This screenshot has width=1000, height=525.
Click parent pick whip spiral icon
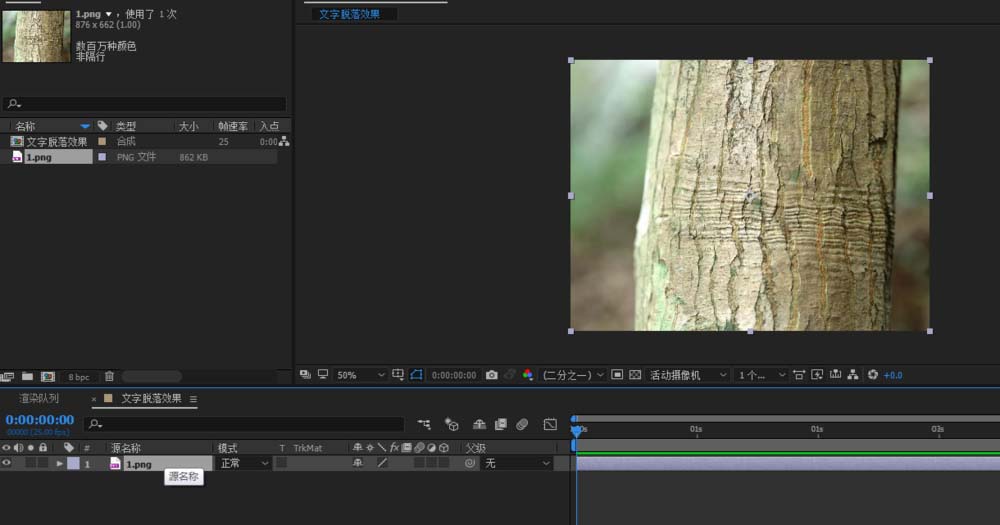470,463
